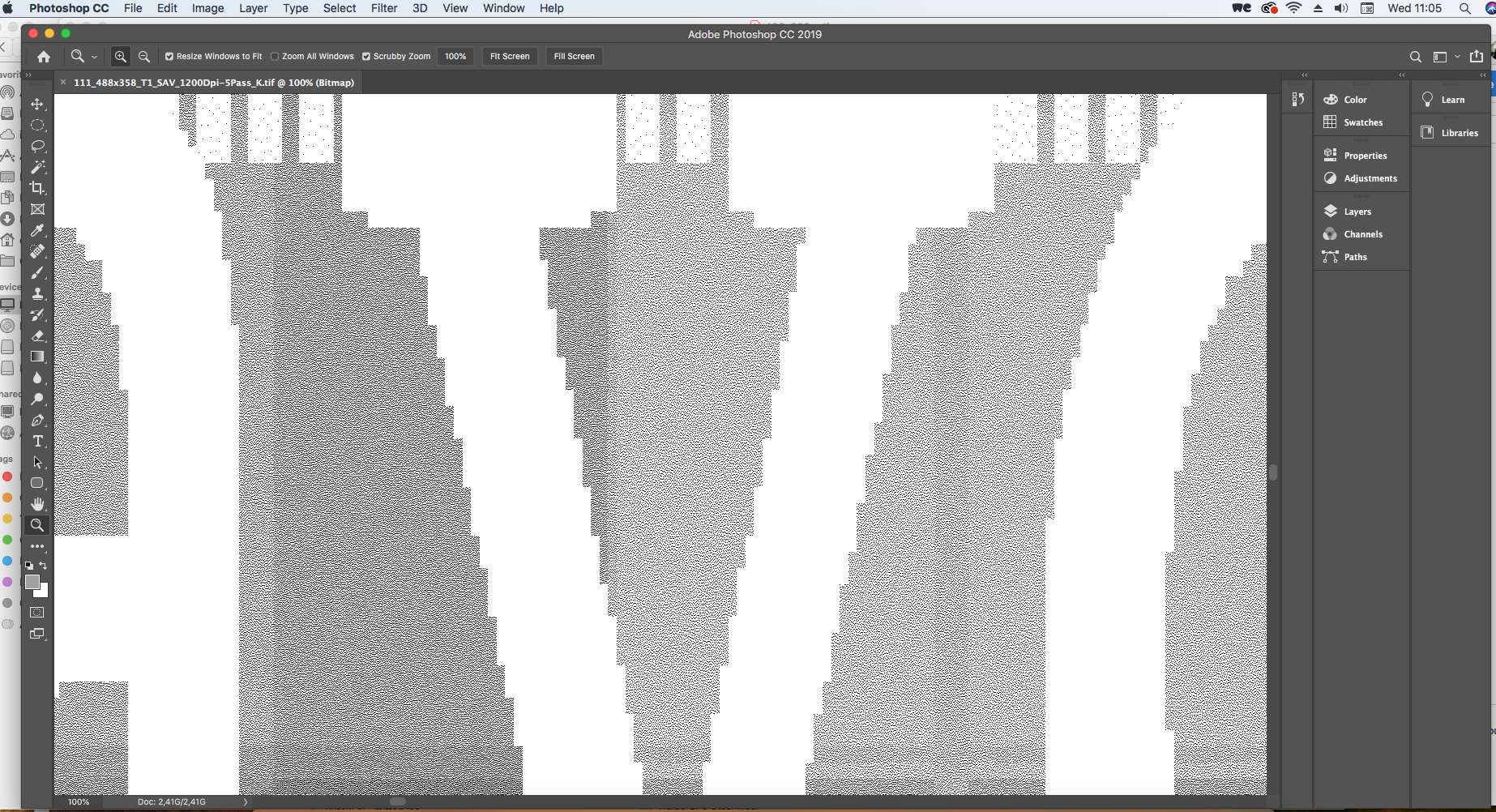
Task: Open the Channels panel
Action: click(1362, 233)
